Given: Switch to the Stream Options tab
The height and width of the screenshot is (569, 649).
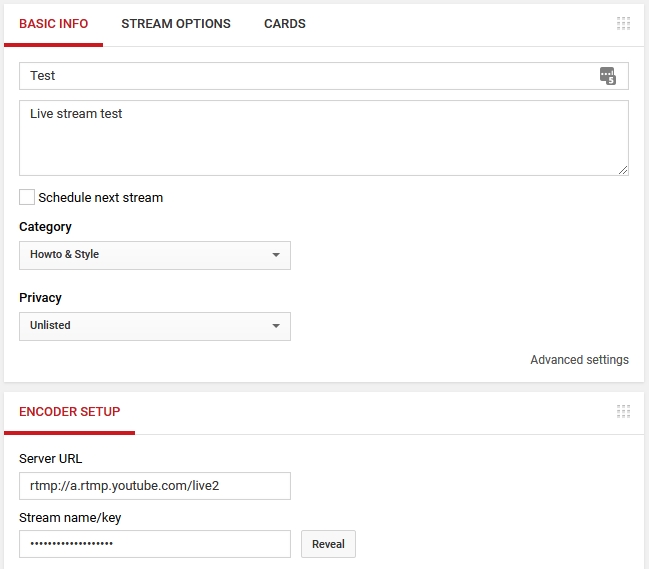Looking at the screenshot, I should point(176,24).
